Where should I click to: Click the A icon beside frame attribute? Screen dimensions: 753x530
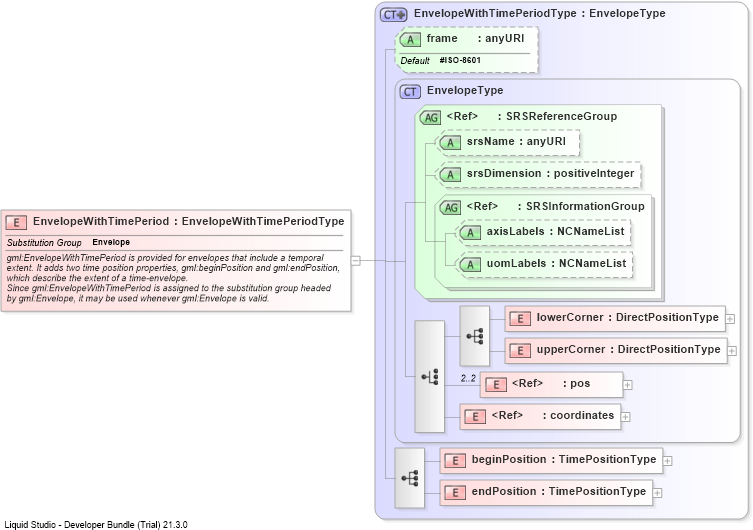pyautogui.click(x=410, y=39)
